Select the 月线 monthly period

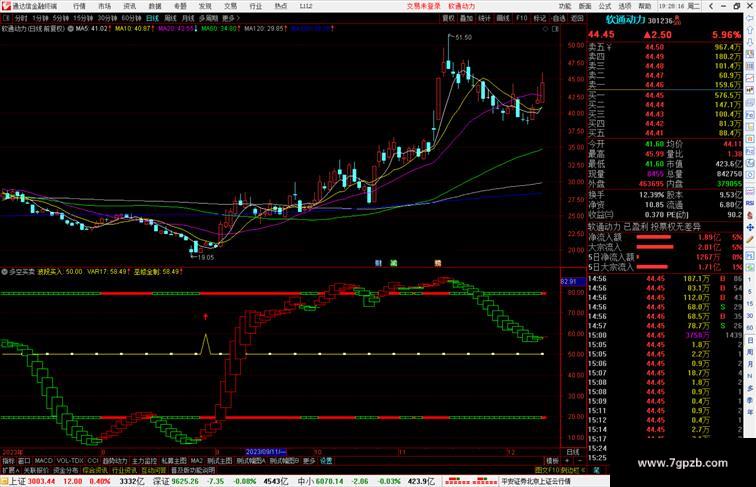(x=188, y=18)
